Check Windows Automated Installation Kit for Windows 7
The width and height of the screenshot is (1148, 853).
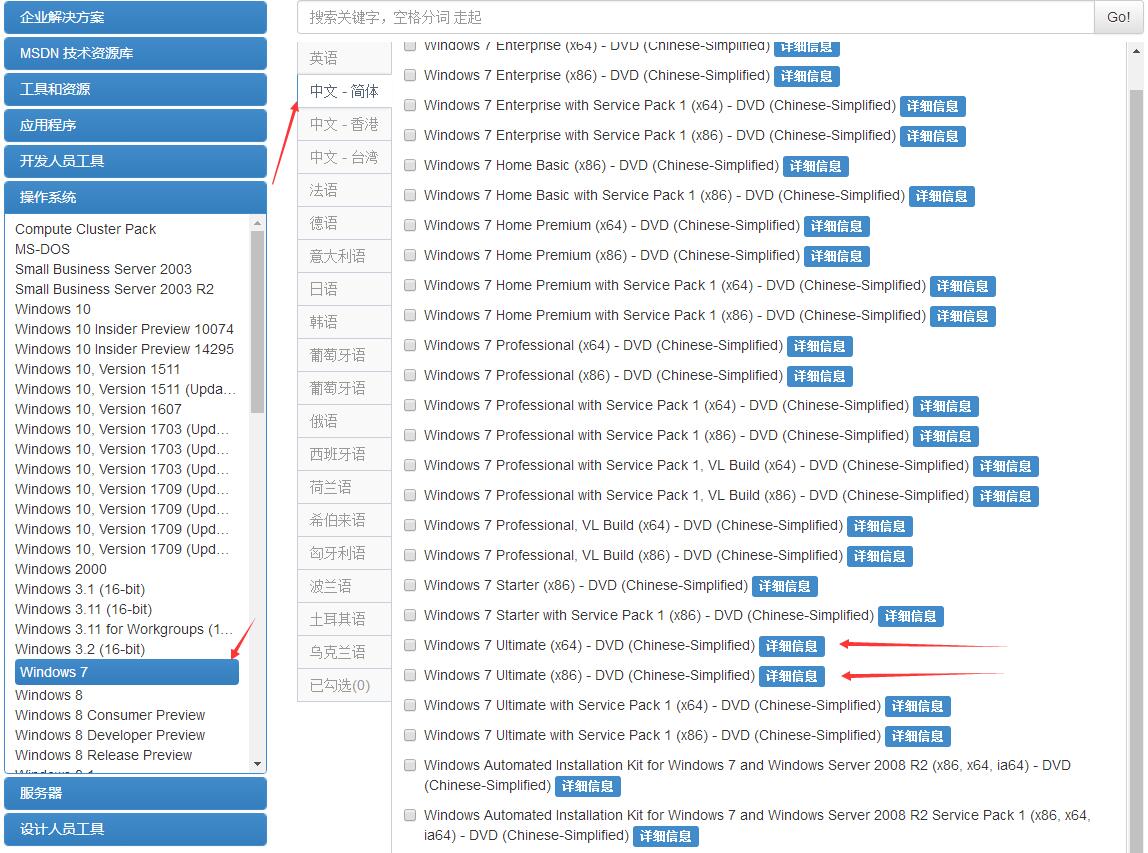pyautogui.click(x=410, y=764)
